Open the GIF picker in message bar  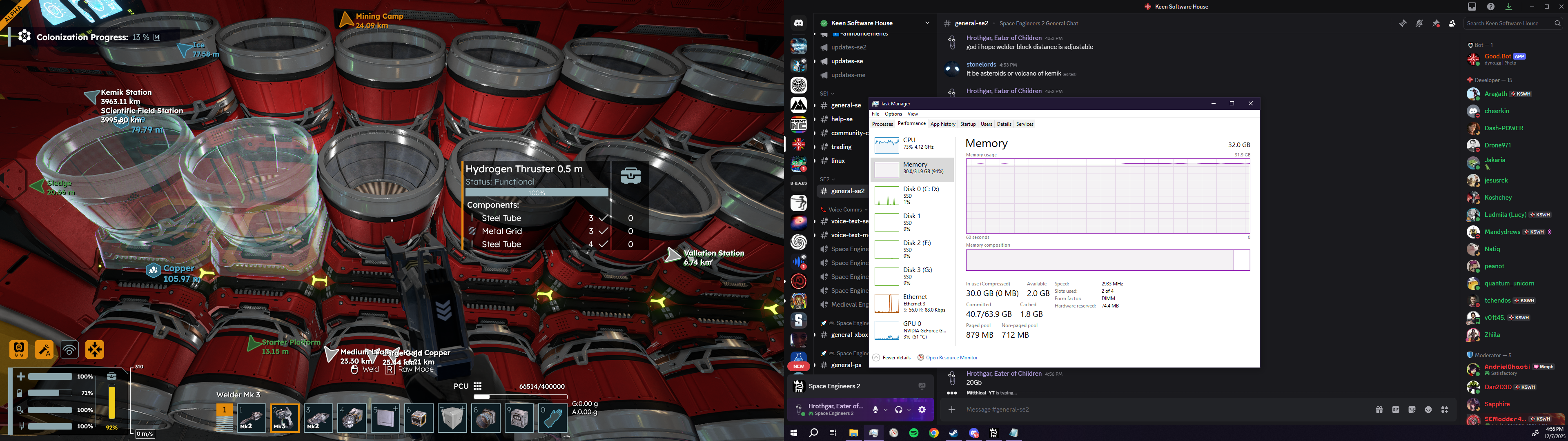pyautogui.click(x=1396, y=410)
